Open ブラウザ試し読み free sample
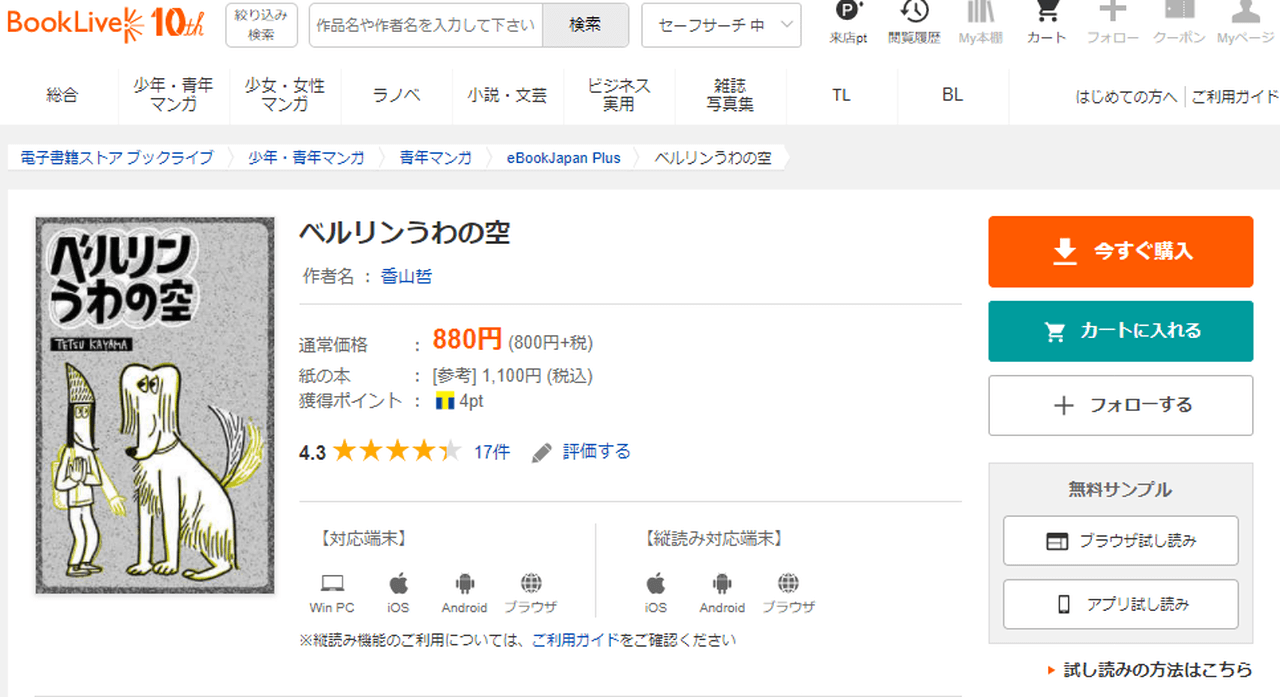This screenshot has width=1280, height=697. [x=1120, y=541]
